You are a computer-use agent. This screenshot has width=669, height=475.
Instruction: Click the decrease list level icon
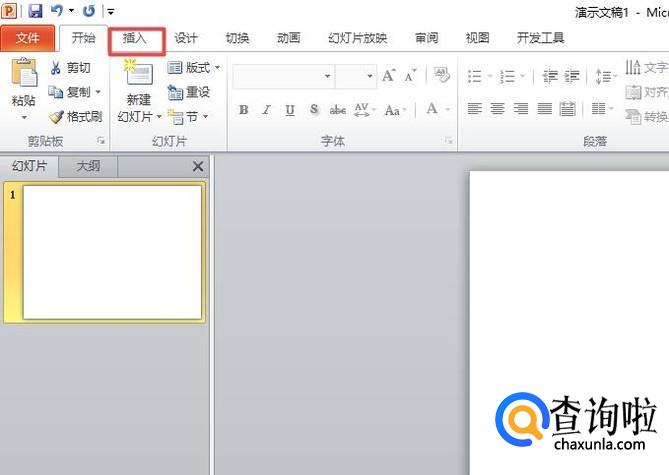tap(550, 76)
